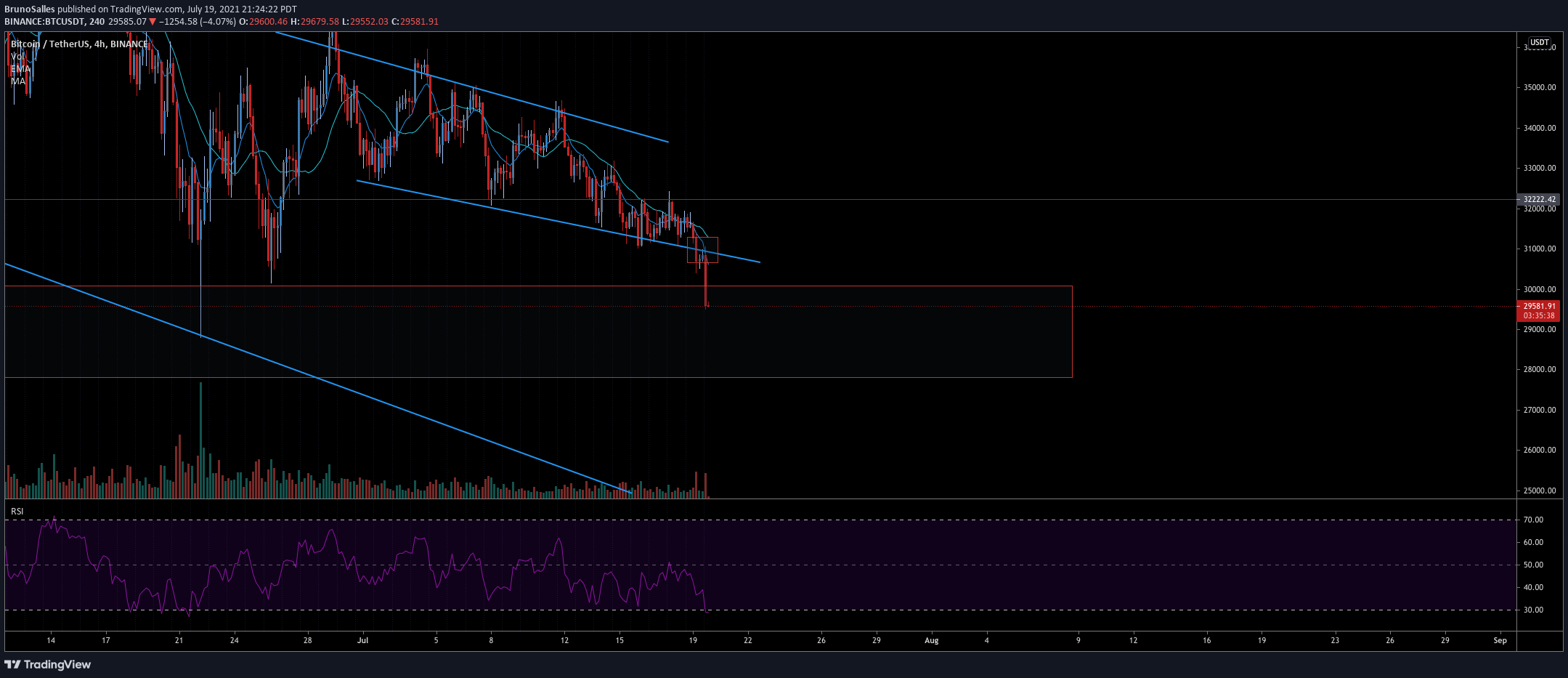Click the RSI 60.00 scale label
The width and height of the screenshot is (1568, 678).
[x=1533, y=542]
